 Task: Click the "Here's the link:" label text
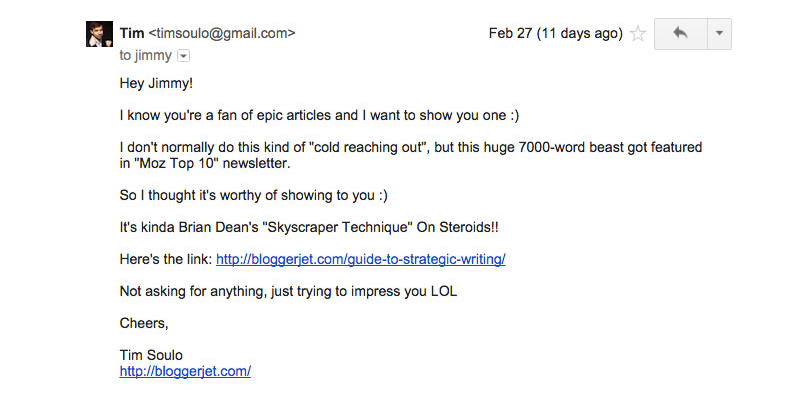coord(165,259)
